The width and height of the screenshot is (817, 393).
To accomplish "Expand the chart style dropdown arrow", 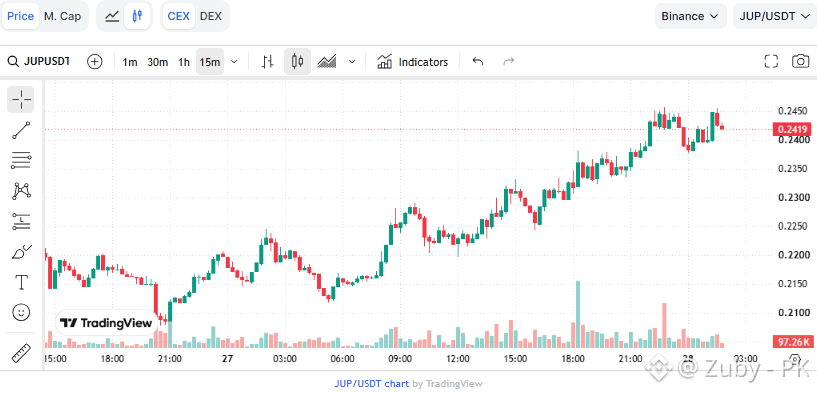I will tap(352, 62).
